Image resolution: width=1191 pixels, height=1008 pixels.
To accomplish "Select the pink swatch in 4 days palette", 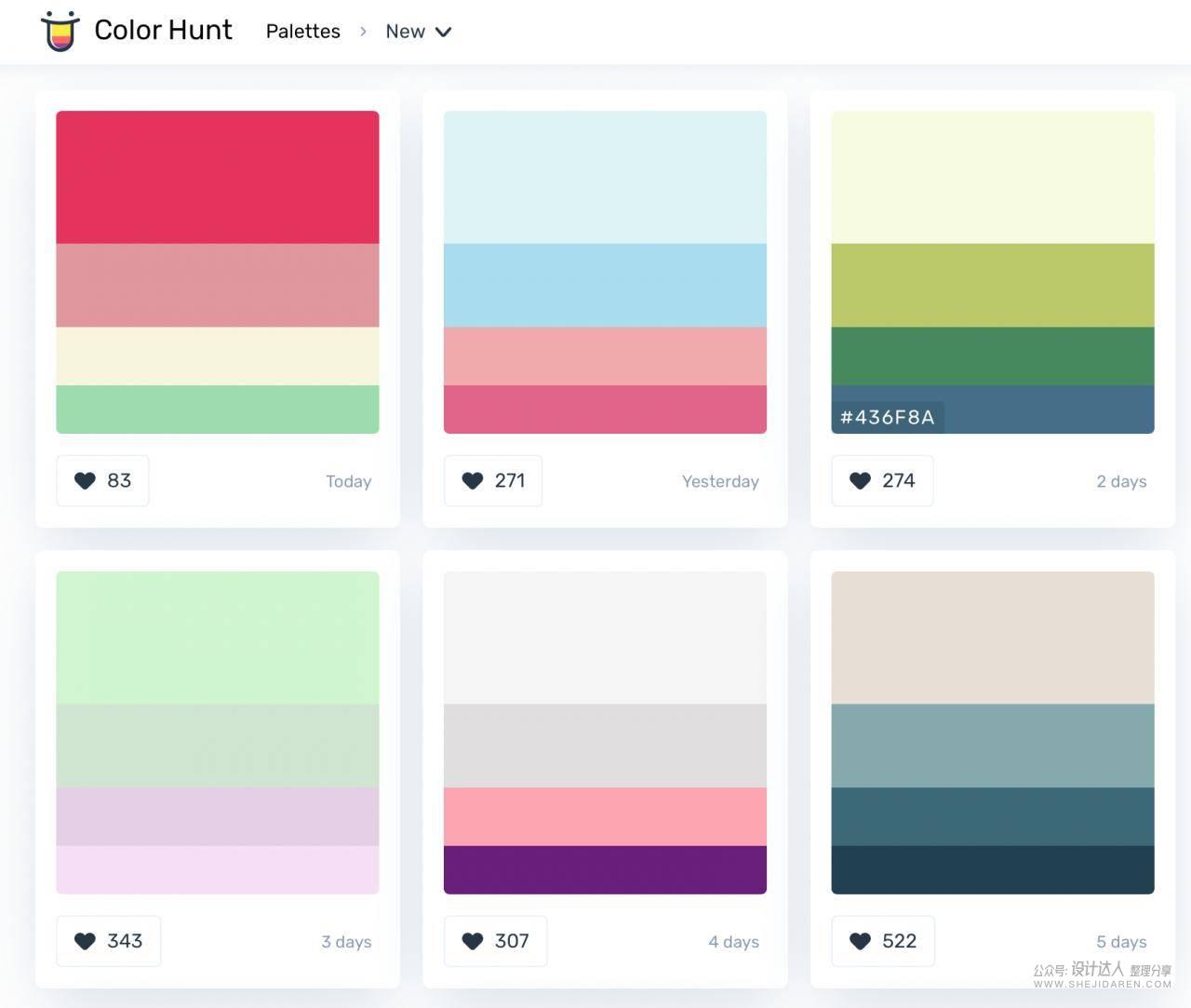I will coord(605,817).
